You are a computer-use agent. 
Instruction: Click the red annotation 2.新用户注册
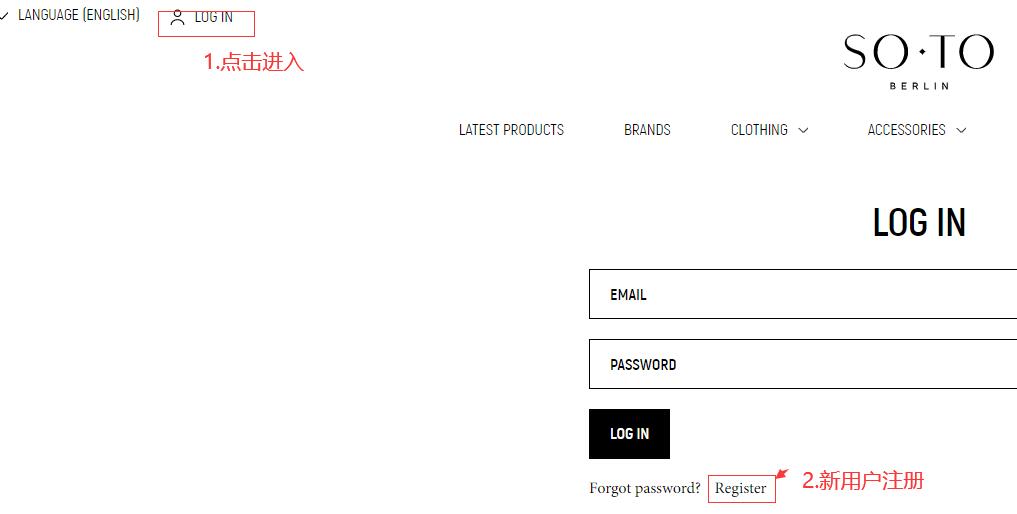(863, 481)
